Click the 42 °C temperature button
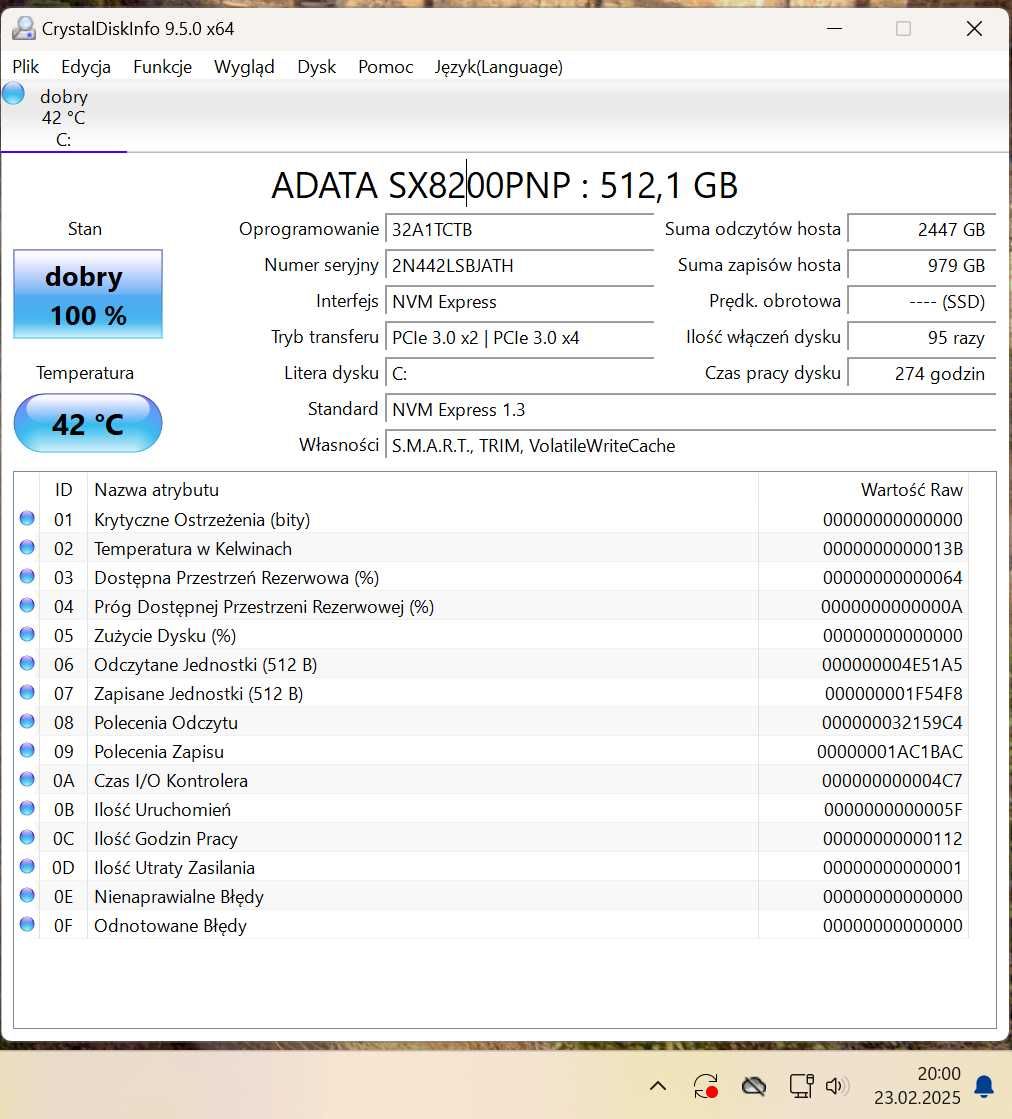Image resolution: width=1012 pixels, height=1119 pixels. tap(88, 423)
